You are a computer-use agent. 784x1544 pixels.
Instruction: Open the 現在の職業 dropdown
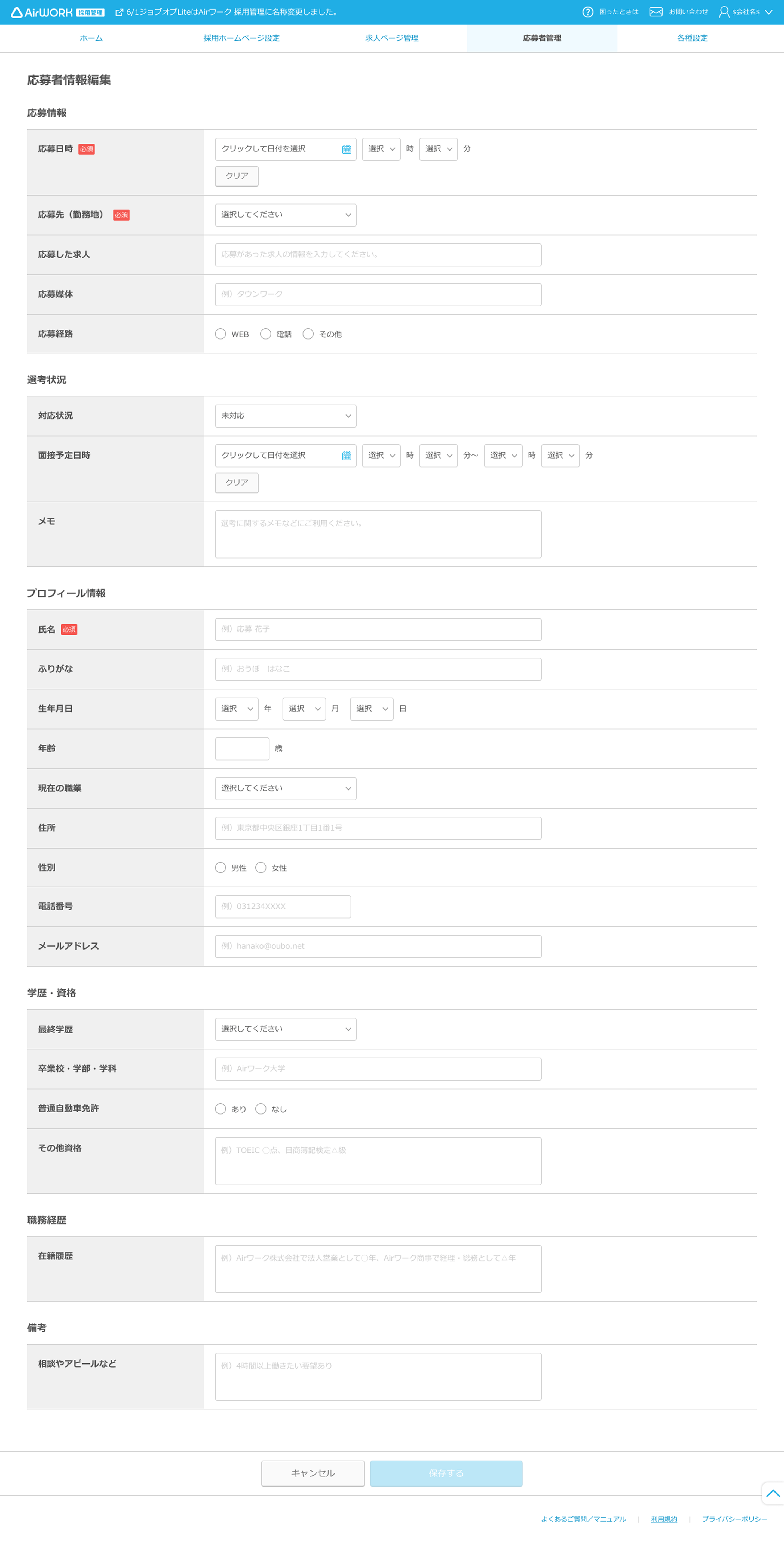(x=285, y=789)
